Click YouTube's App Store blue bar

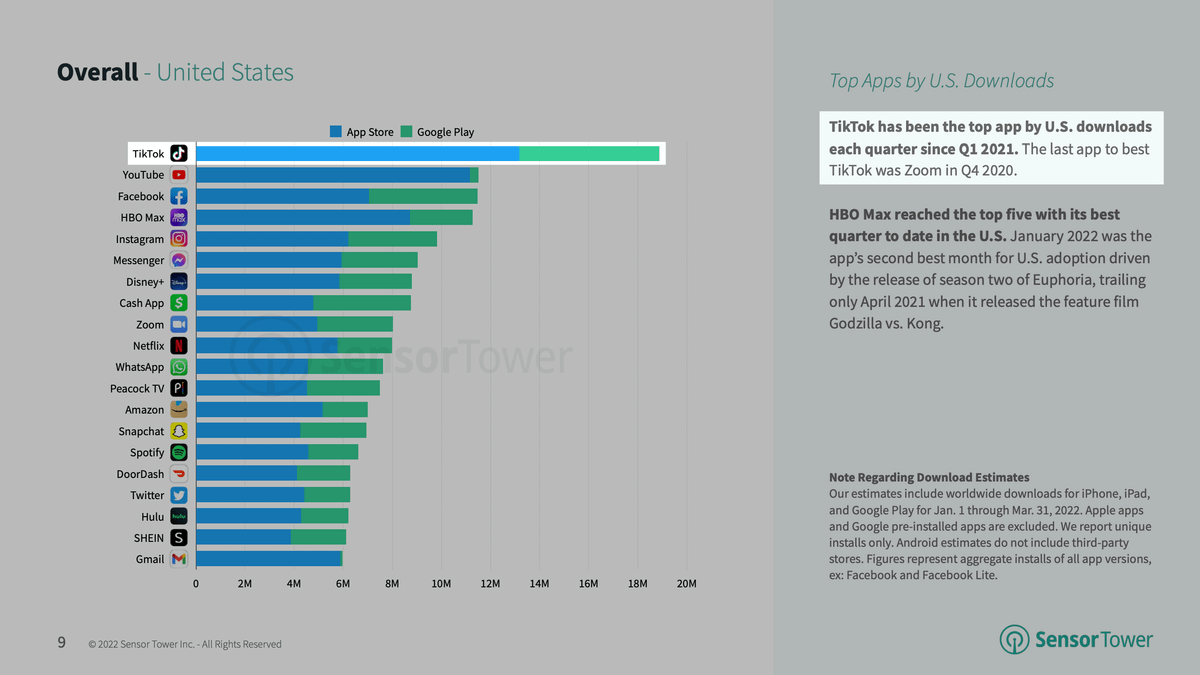point(332,175)
